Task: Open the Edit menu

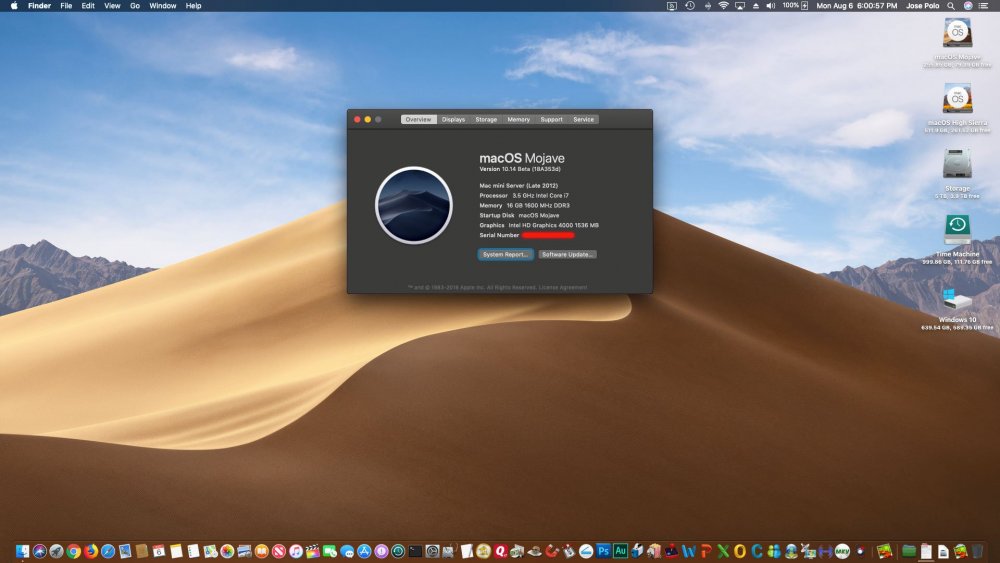Action: pos(88,6)
